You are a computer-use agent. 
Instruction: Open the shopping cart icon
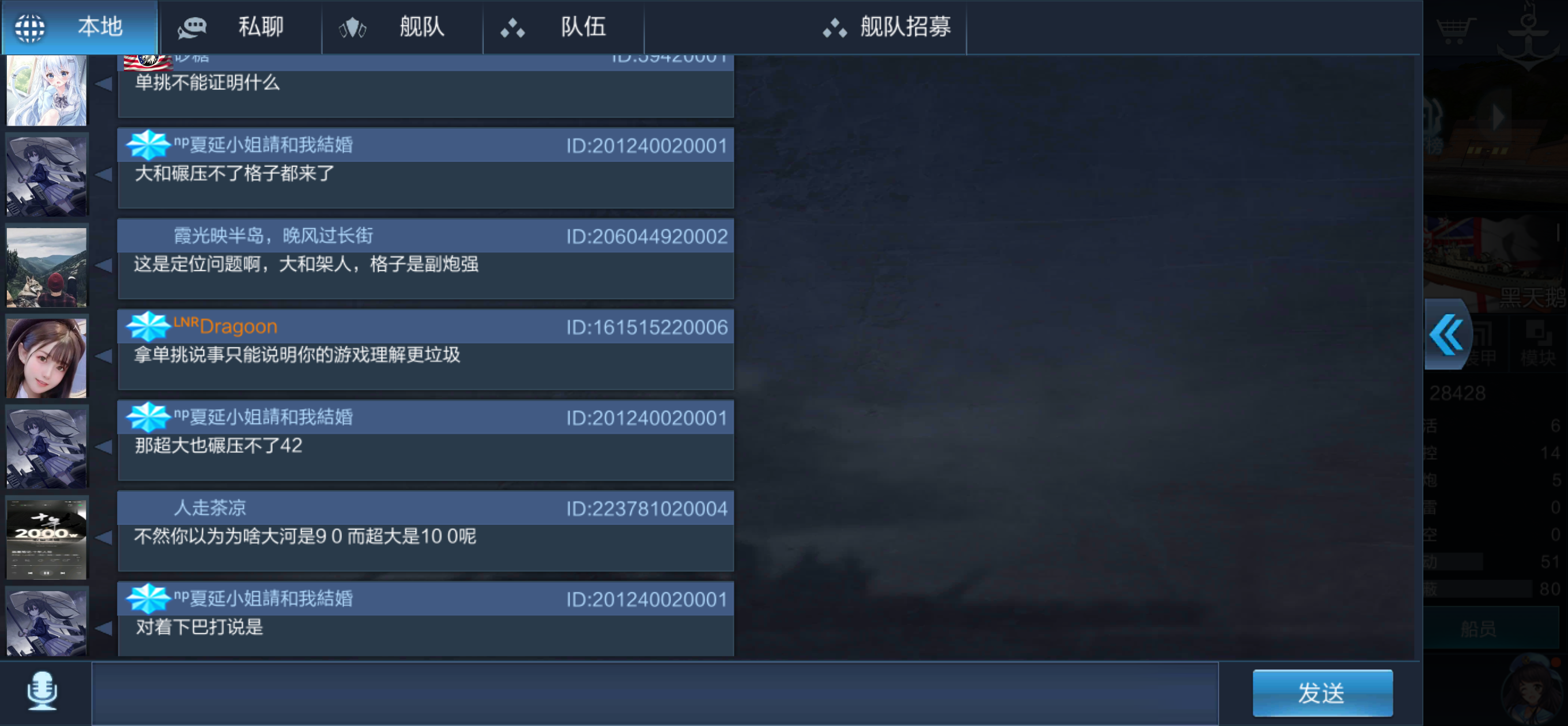(x=1456, y=28)
